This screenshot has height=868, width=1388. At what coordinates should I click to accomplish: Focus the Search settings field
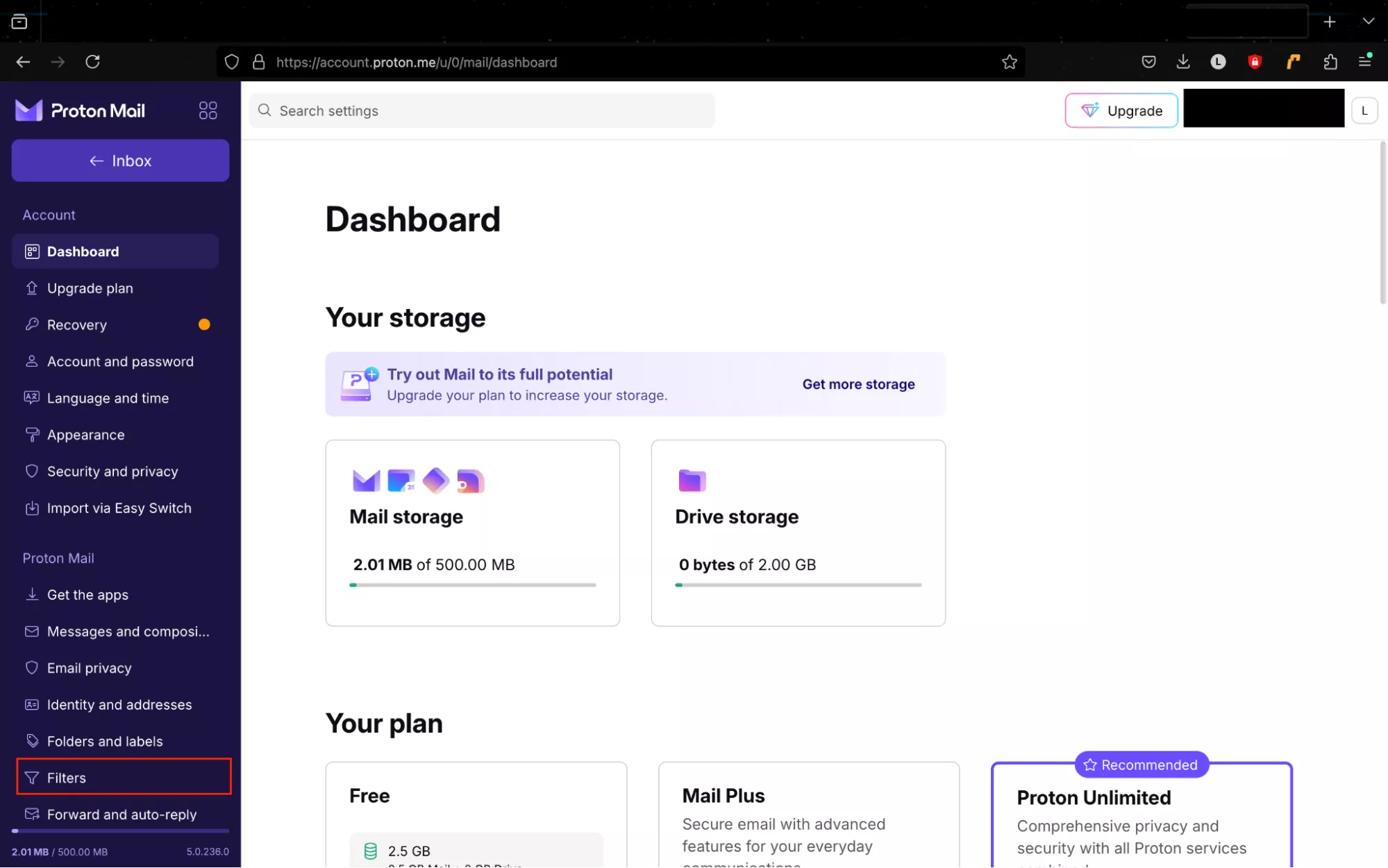(x=482, y=110)
